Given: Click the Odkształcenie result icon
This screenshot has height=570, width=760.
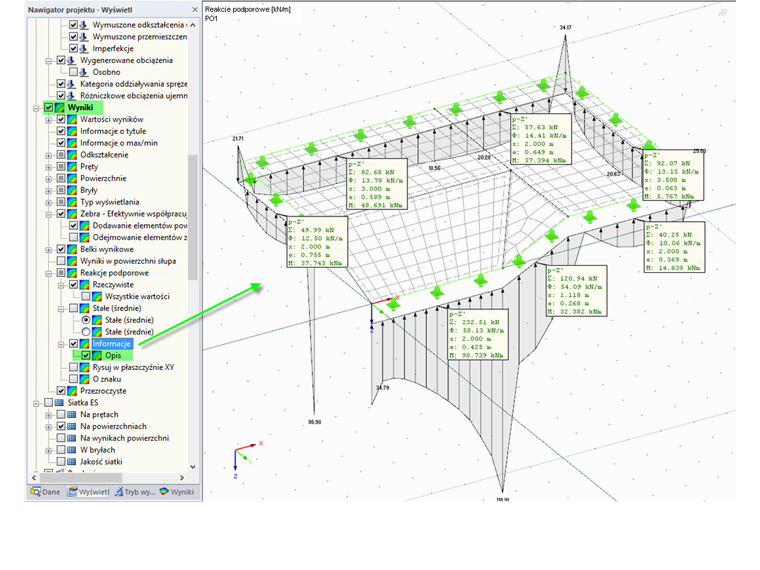Looking at the screenshot, I should (72, 155).
